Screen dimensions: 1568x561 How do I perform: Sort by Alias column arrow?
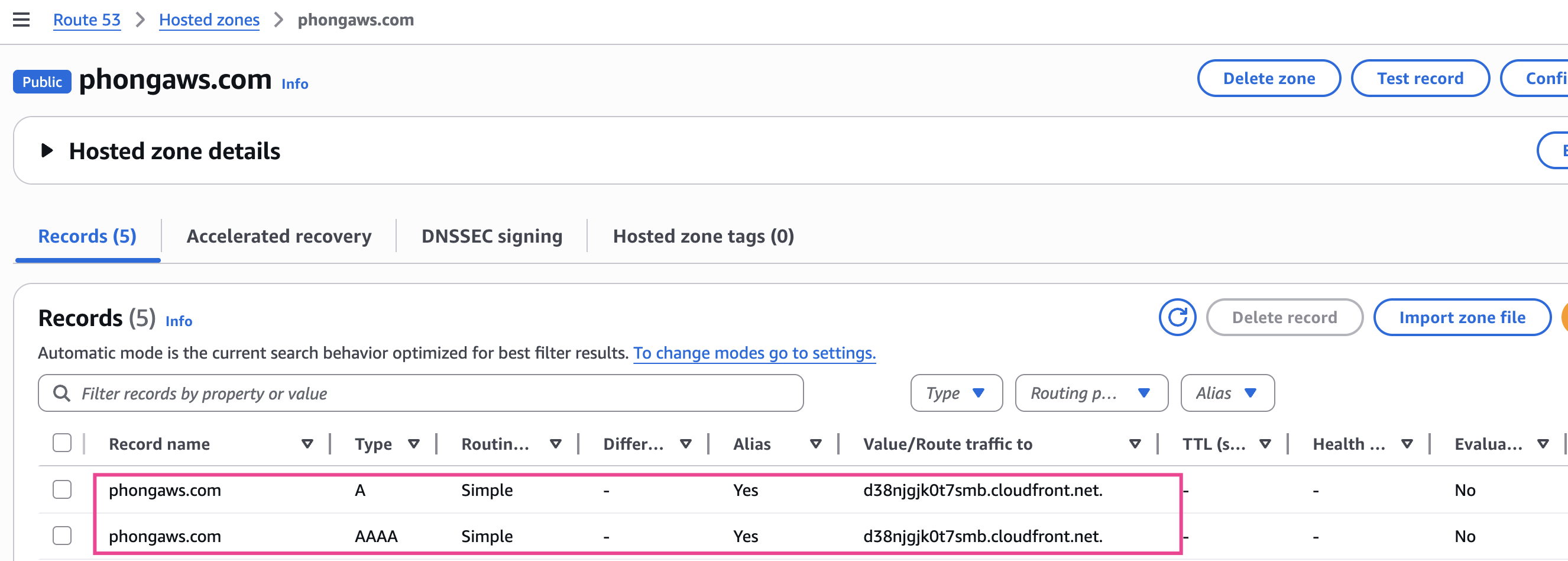(x=816, y=444)
